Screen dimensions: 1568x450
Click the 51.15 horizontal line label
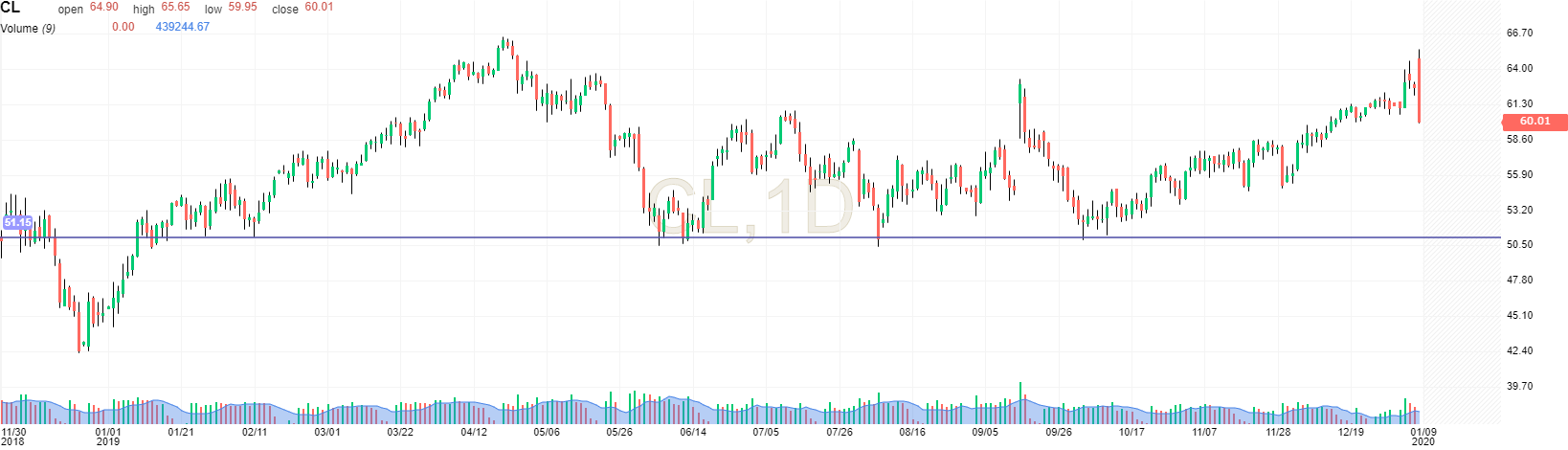coord(17,222)
